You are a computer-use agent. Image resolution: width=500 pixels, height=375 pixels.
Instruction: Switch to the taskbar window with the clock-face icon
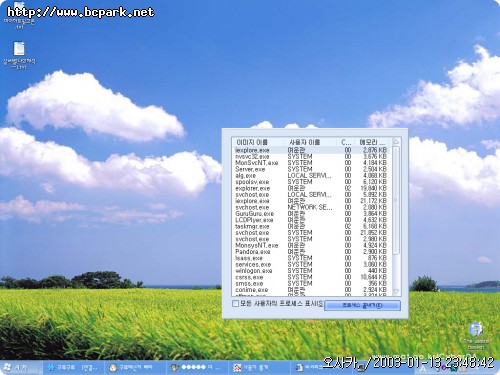point(135,368)
